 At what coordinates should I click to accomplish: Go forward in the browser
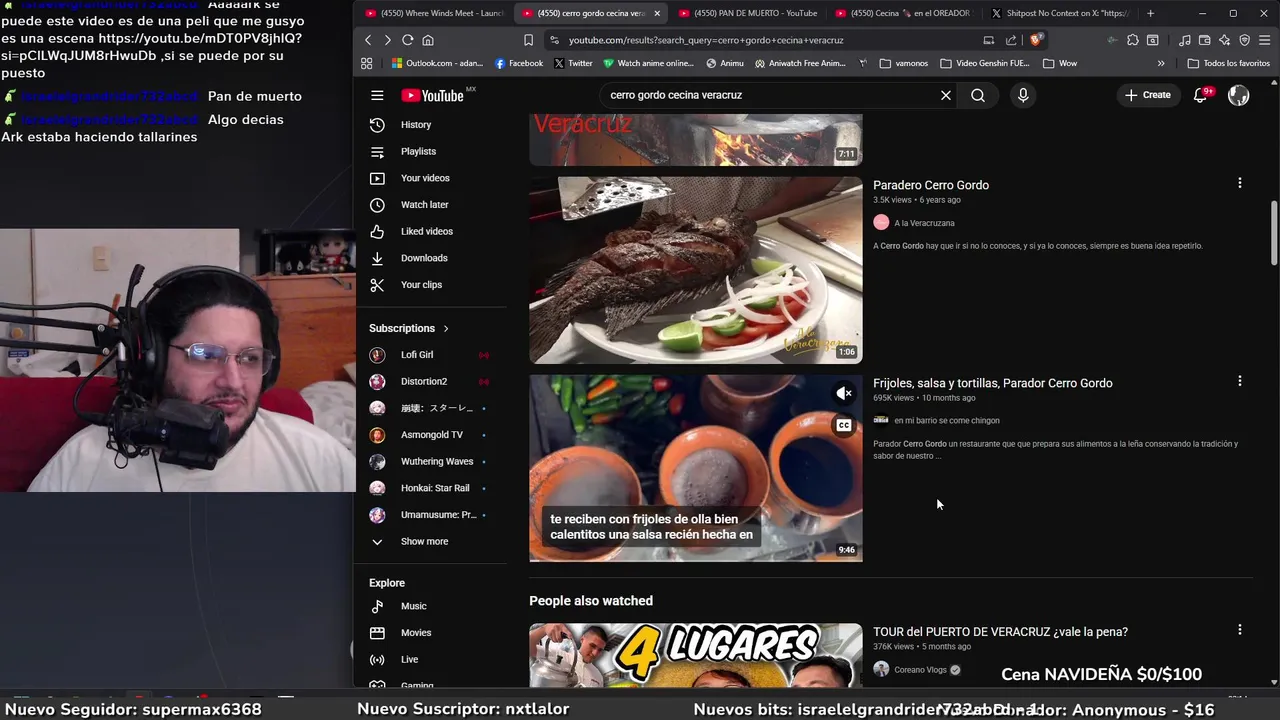click(x=387, y=40)
